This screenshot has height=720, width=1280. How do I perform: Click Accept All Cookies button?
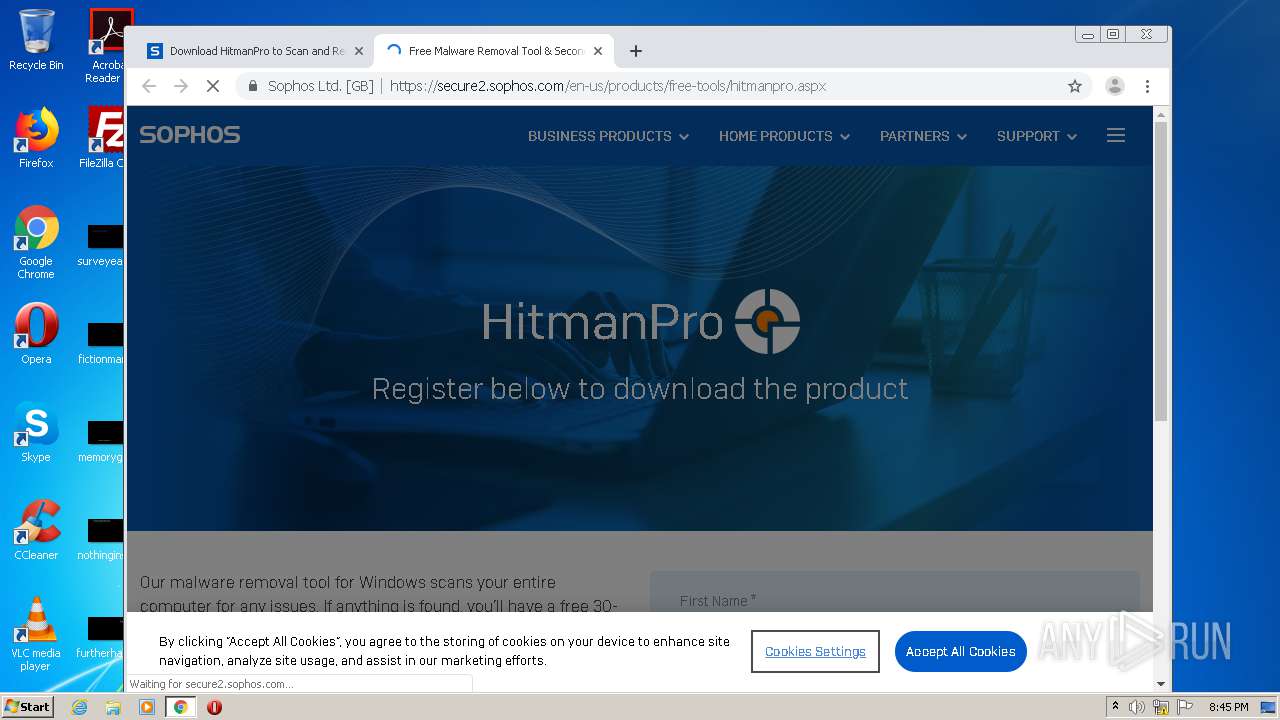coord(960,651)
